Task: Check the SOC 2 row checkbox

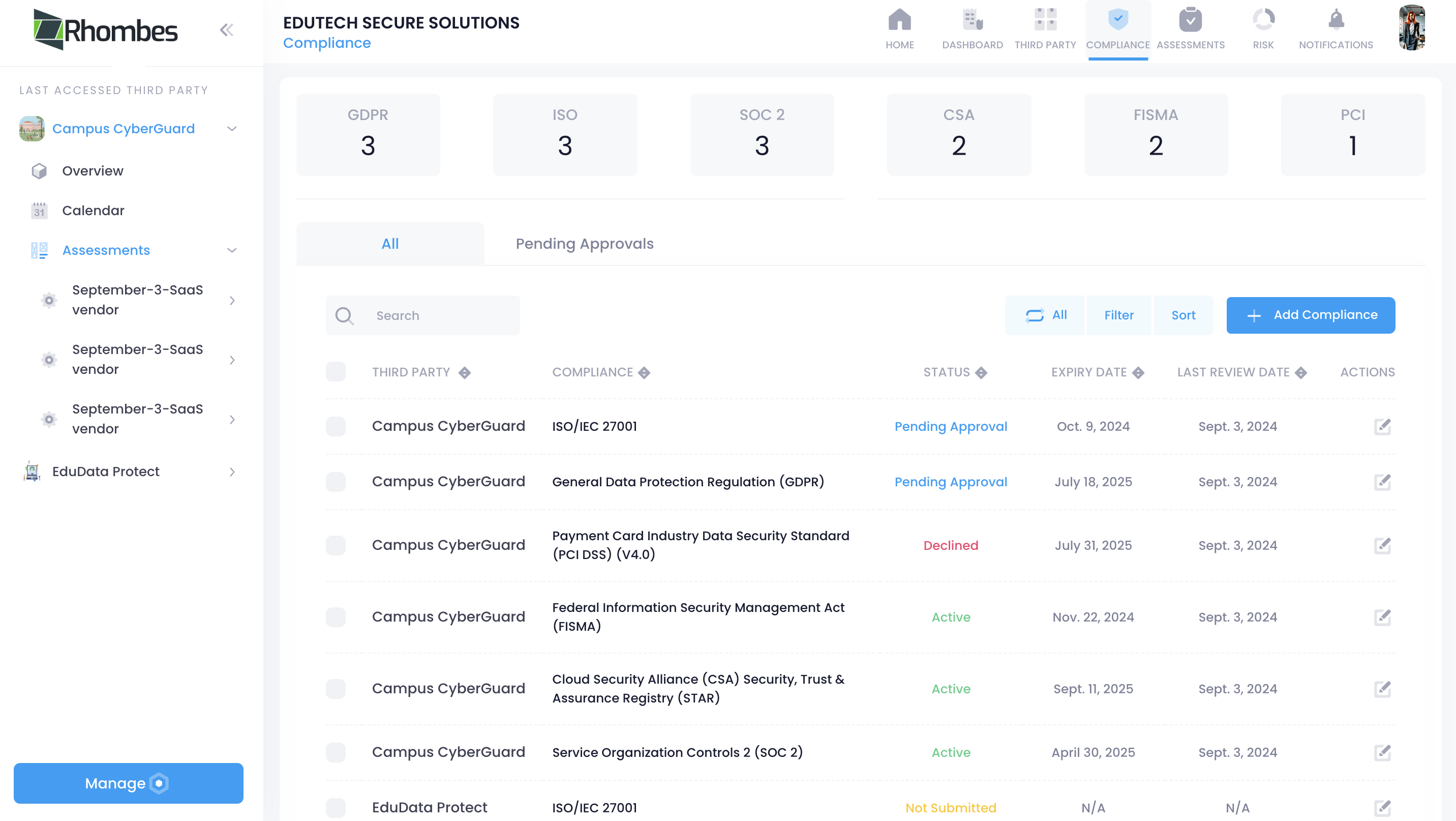Action: 335,752
